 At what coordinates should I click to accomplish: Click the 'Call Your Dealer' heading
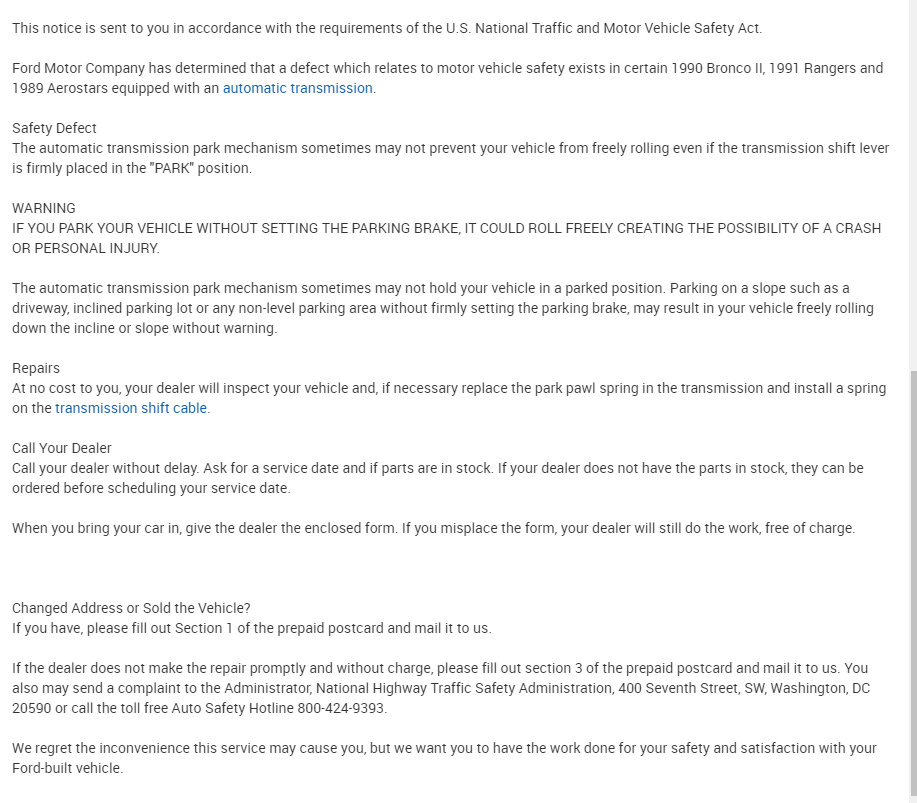62,448
